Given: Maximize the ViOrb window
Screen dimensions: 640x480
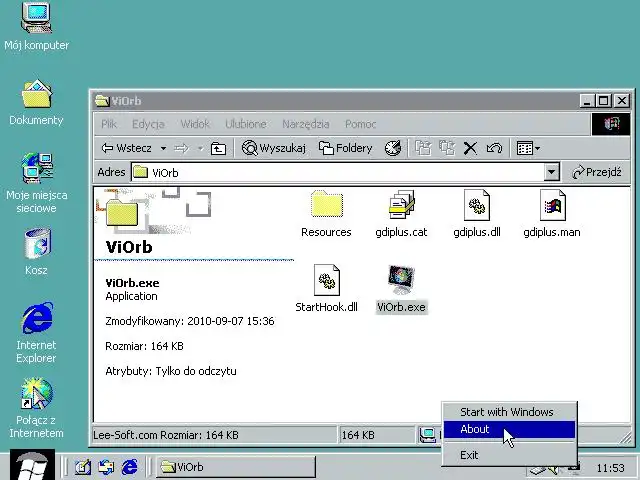Looking at the screenshot, I should point(604,101).
